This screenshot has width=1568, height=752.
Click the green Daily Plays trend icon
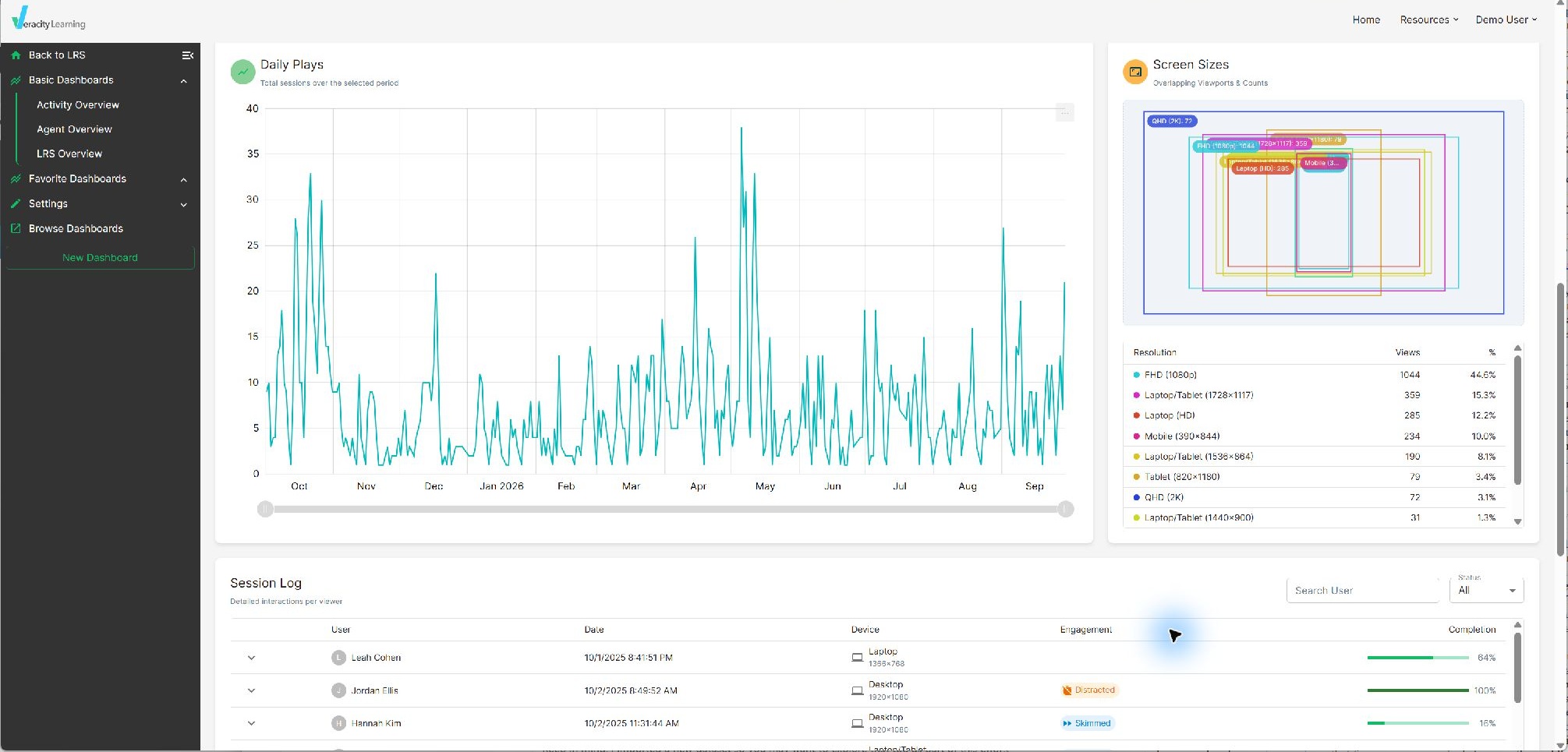point(242,72)
